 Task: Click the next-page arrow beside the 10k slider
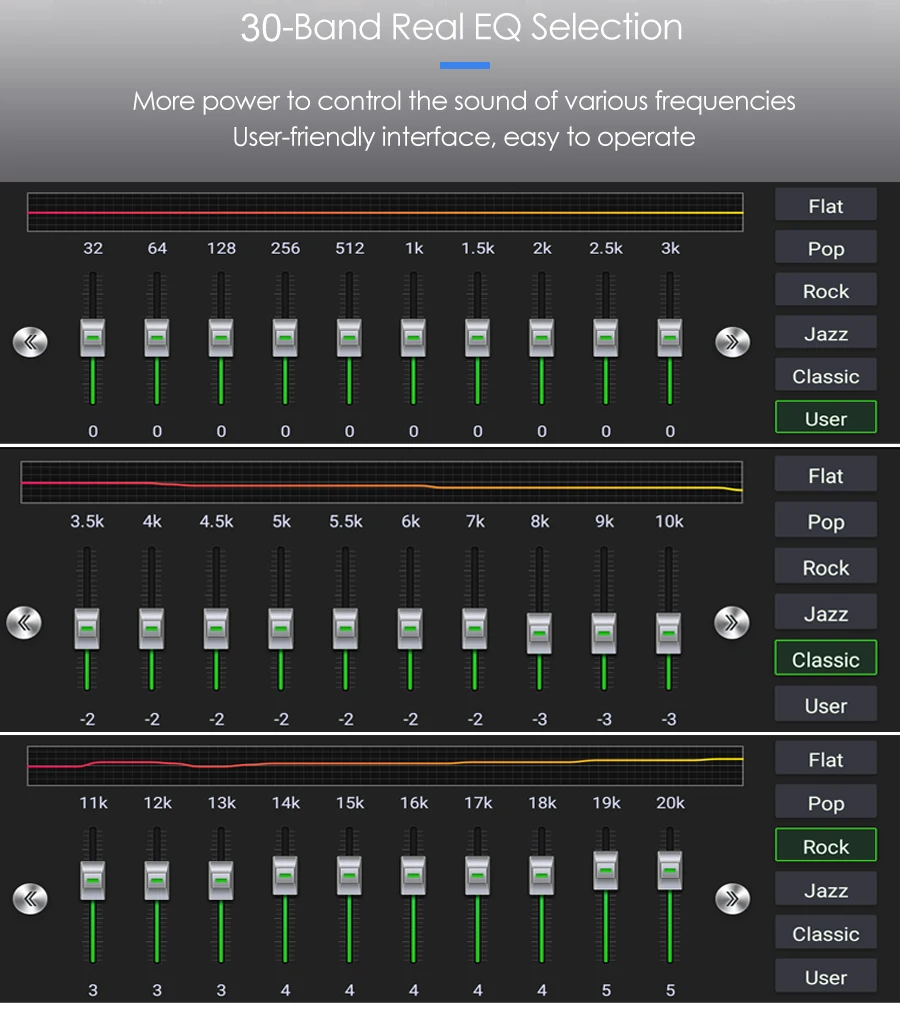pos(731,622)
